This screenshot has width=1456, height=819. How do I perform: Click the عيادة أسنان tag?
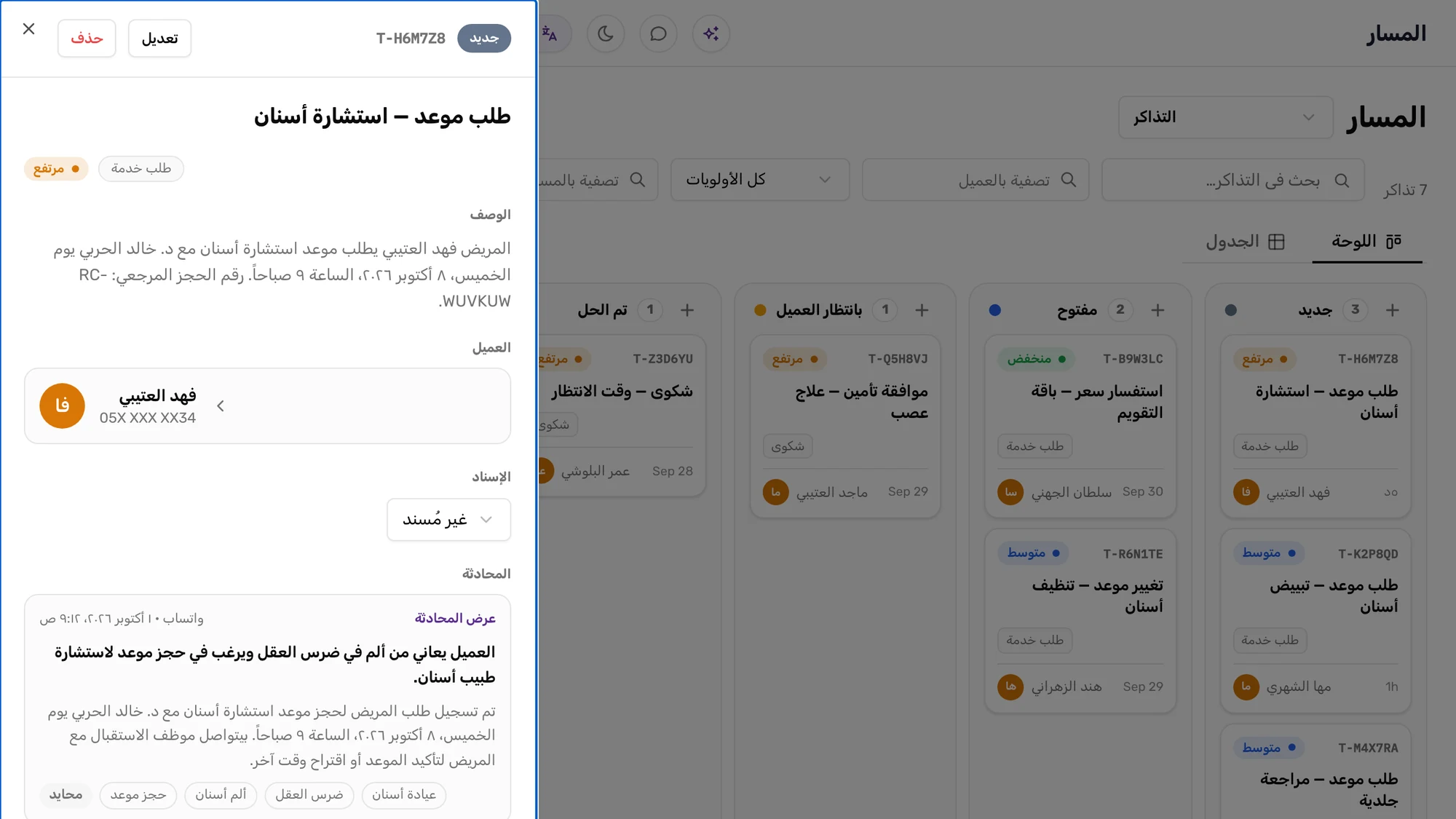404,795
